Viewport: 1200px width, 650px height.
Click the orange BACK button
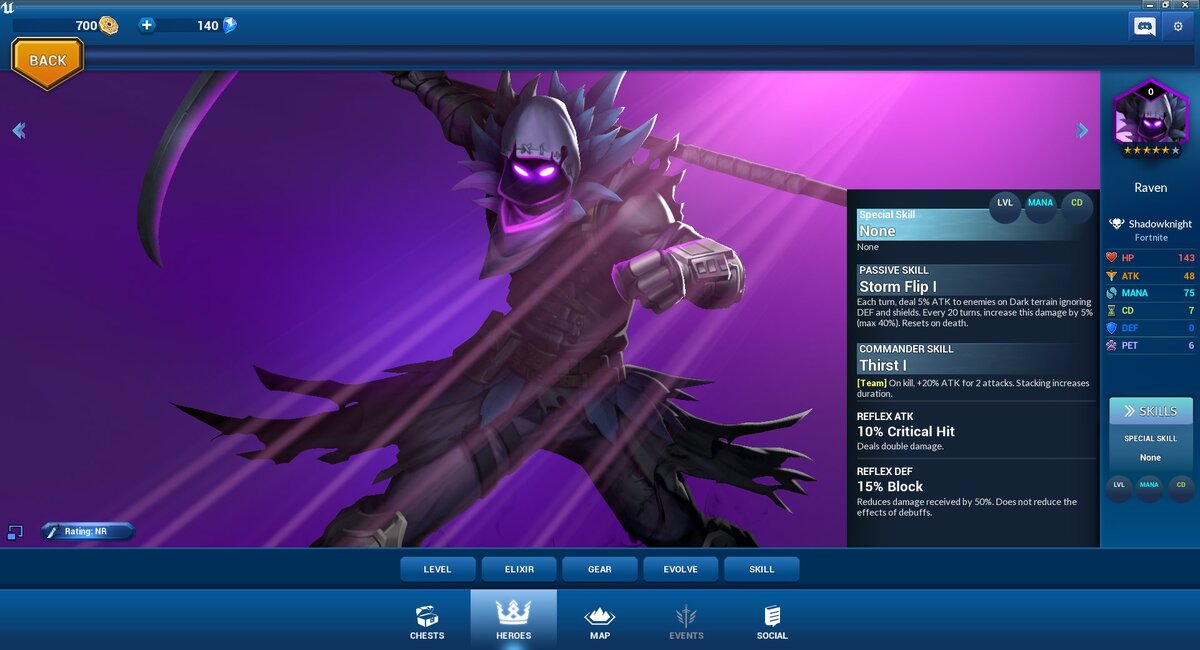point(47,61)
